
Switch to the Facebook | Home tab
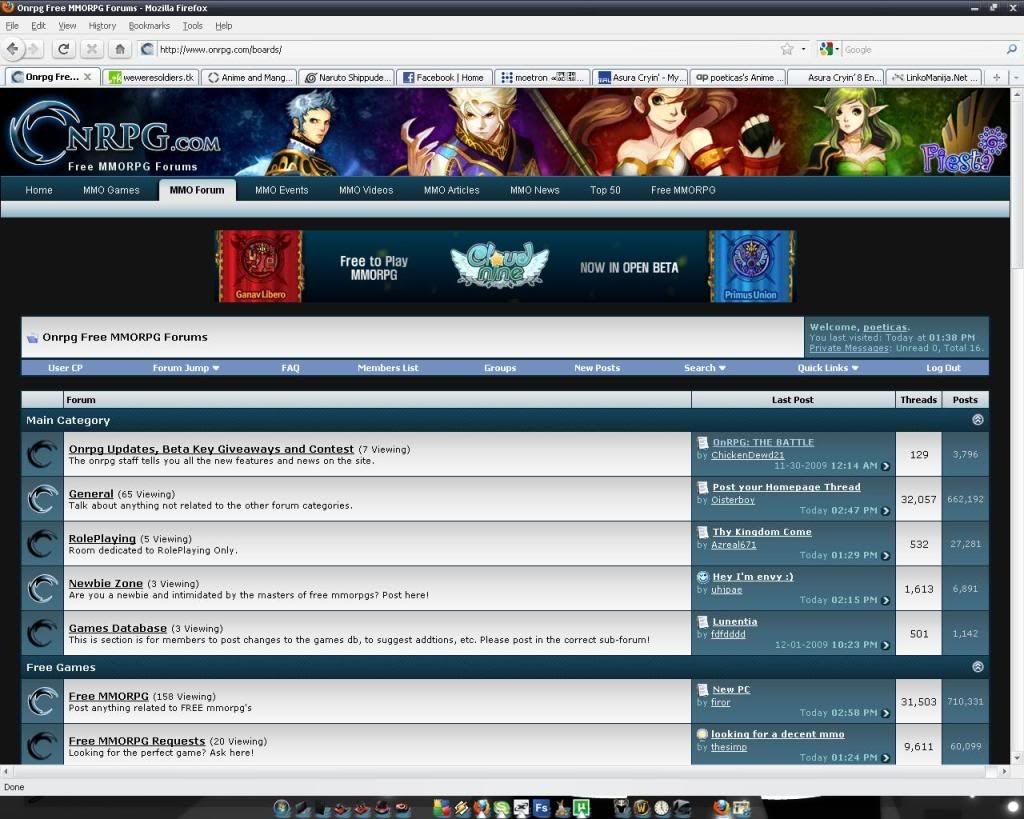443,77
